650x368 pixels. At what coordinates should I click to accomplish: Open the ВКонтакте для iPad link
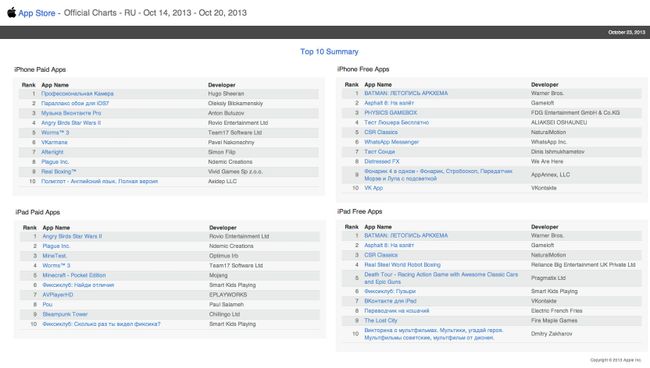click(390, 301)
